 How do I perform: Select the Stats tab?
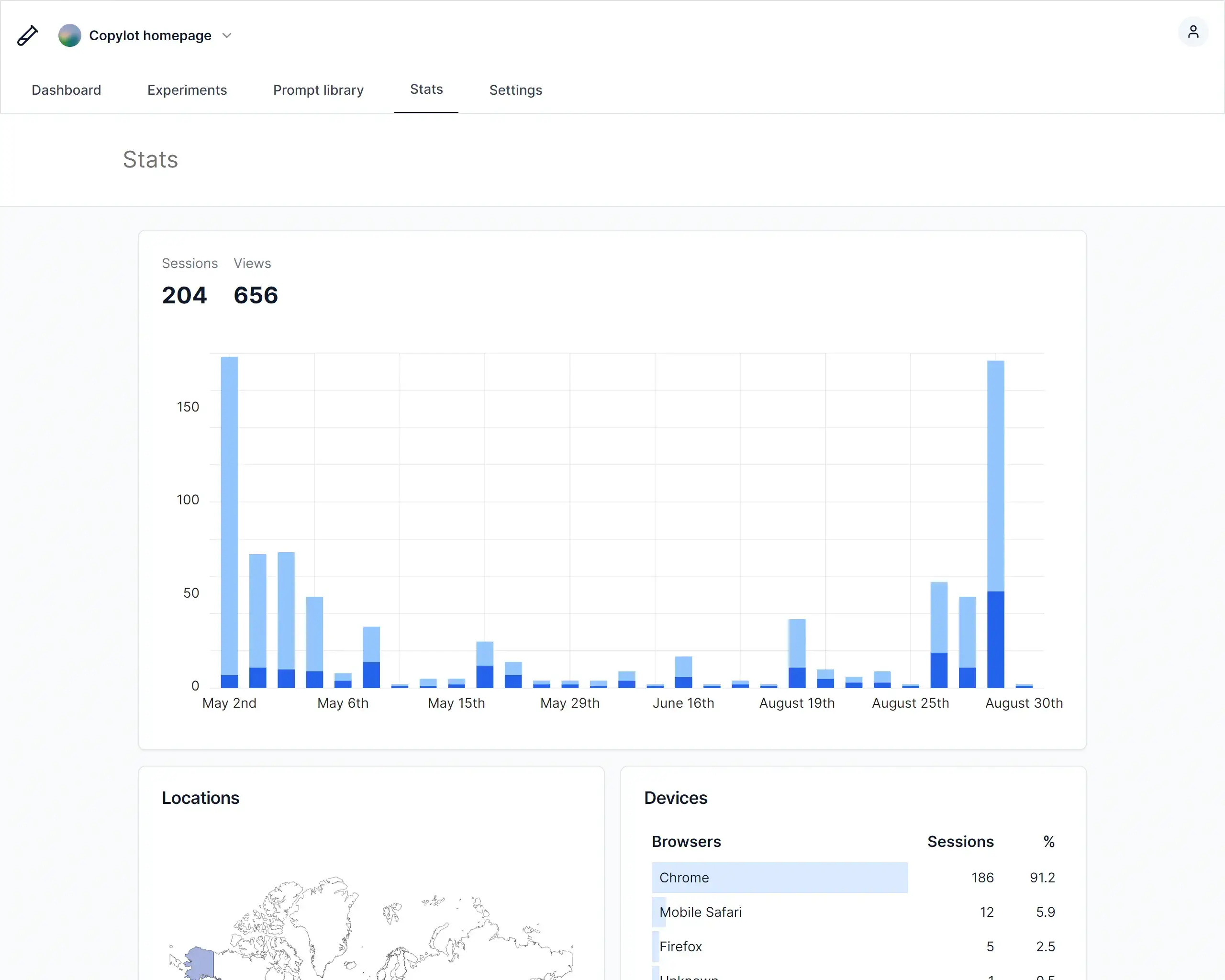coord(426,89)
